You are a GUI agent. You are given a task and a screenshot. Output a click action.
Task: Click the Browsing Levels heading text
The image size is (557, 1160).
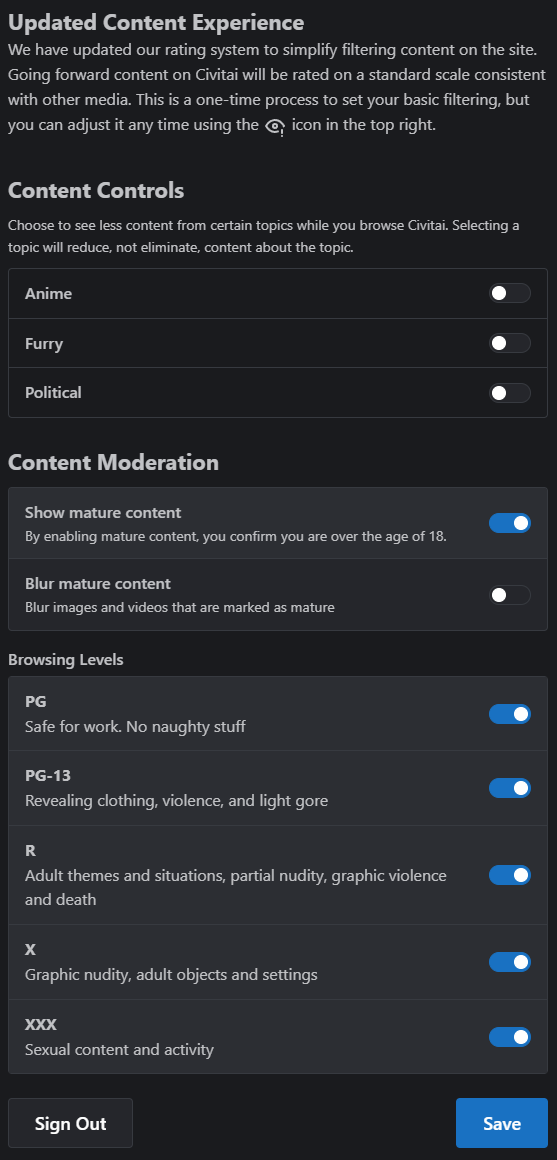(x=66, y=659)
